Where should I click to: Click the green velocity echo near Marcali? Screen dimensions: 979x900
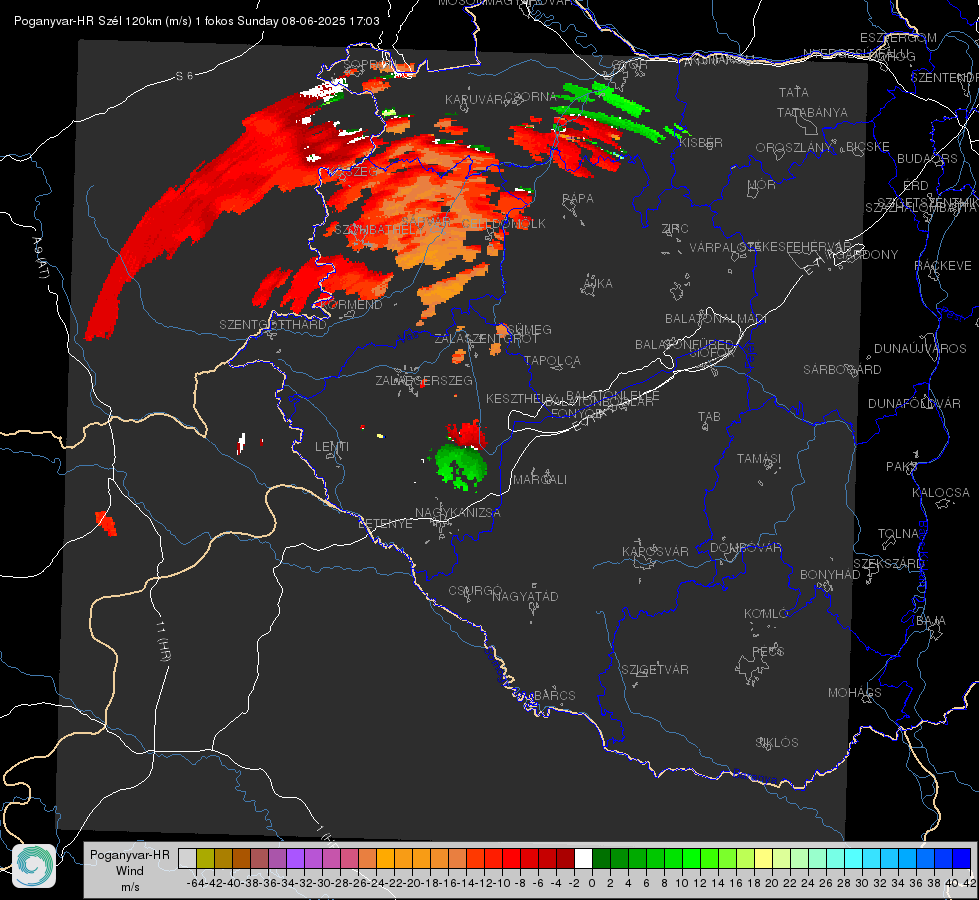(x=462, y=467)
